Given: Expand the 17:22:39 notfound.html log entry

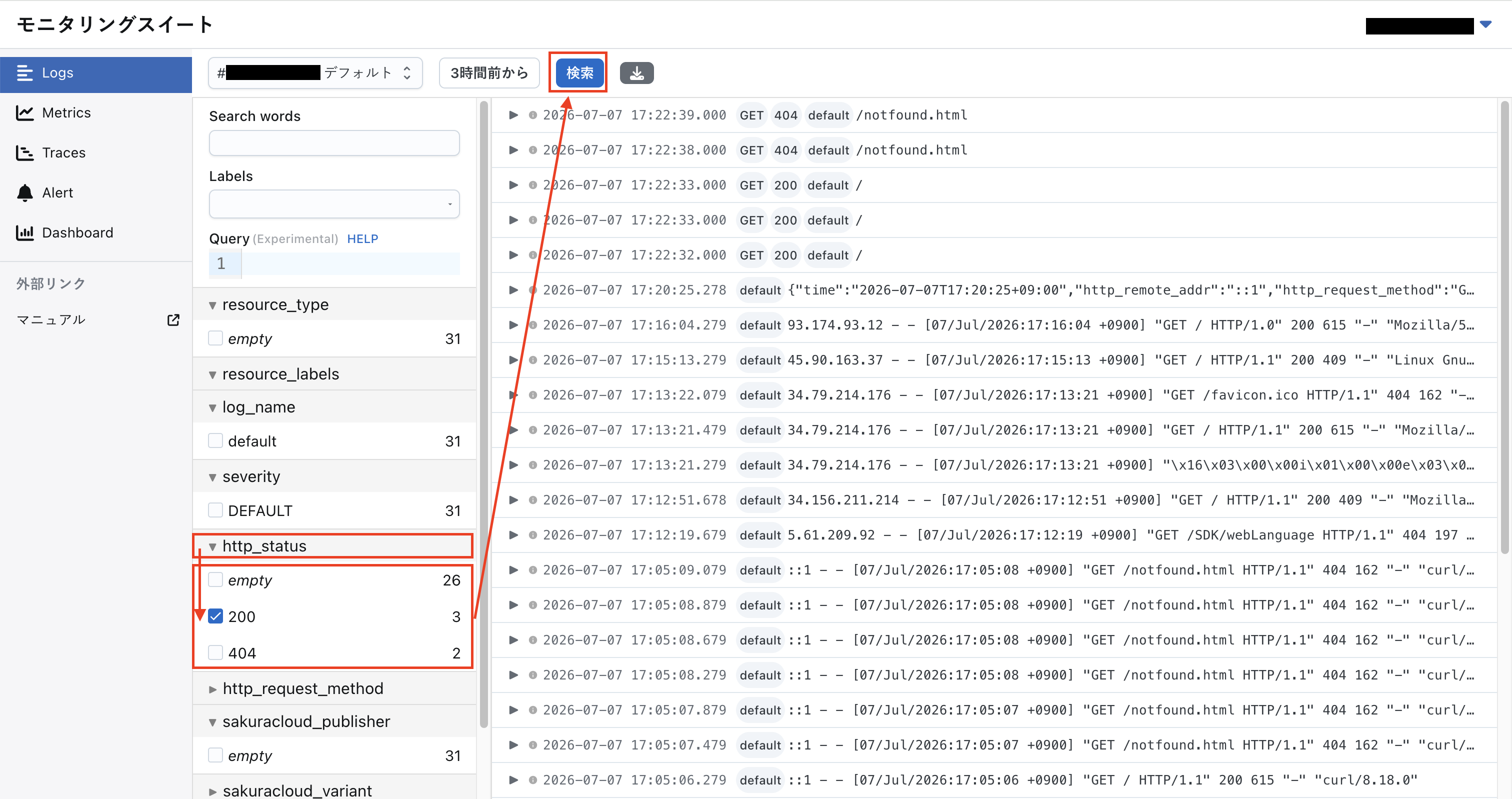Looking at the screenshot, I should [513, 115].
